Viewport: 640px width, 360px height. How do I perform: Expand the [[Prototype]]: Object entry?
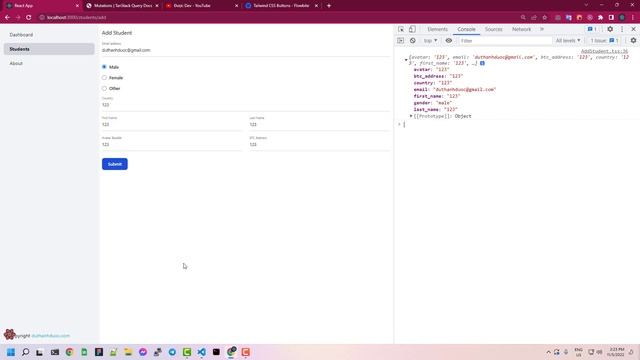(x=411, y=116)
